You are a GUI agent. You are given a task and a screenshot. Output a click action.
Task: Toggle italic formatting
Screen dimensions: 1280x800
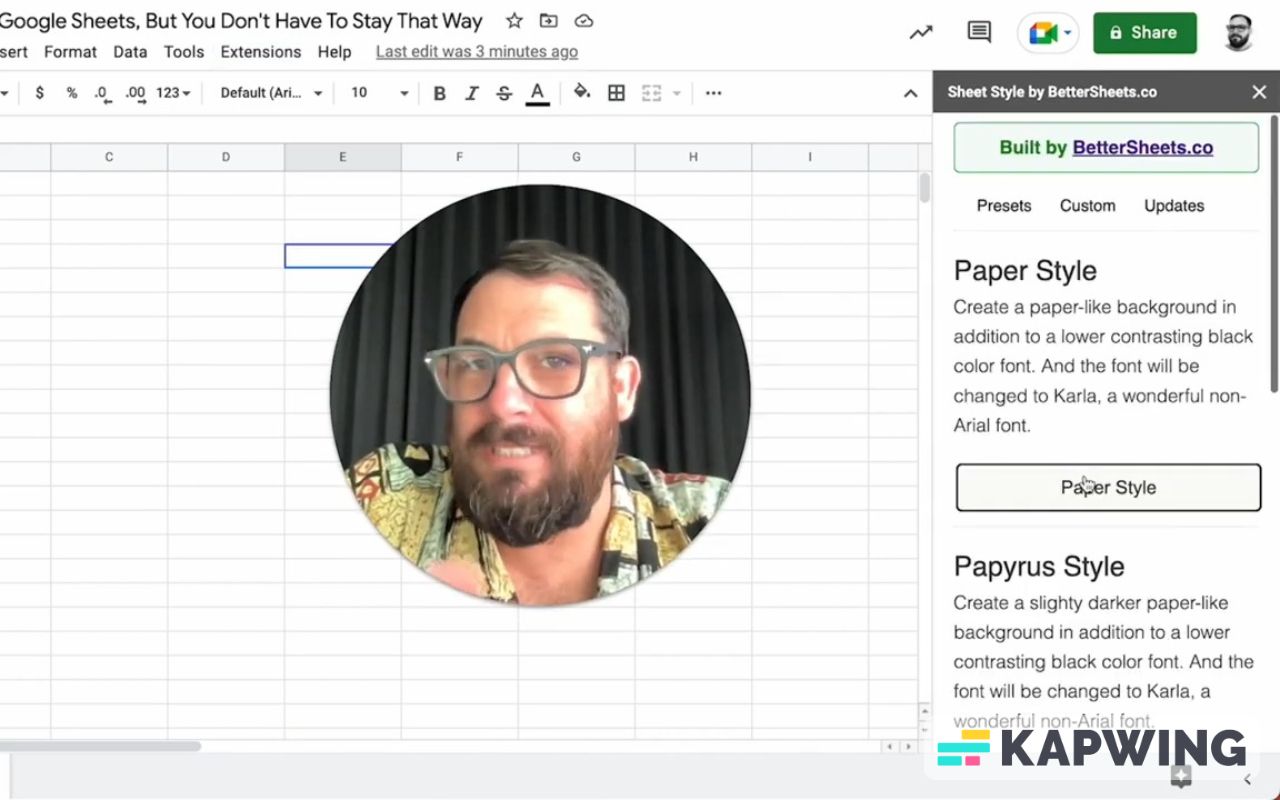pos(472,93)
